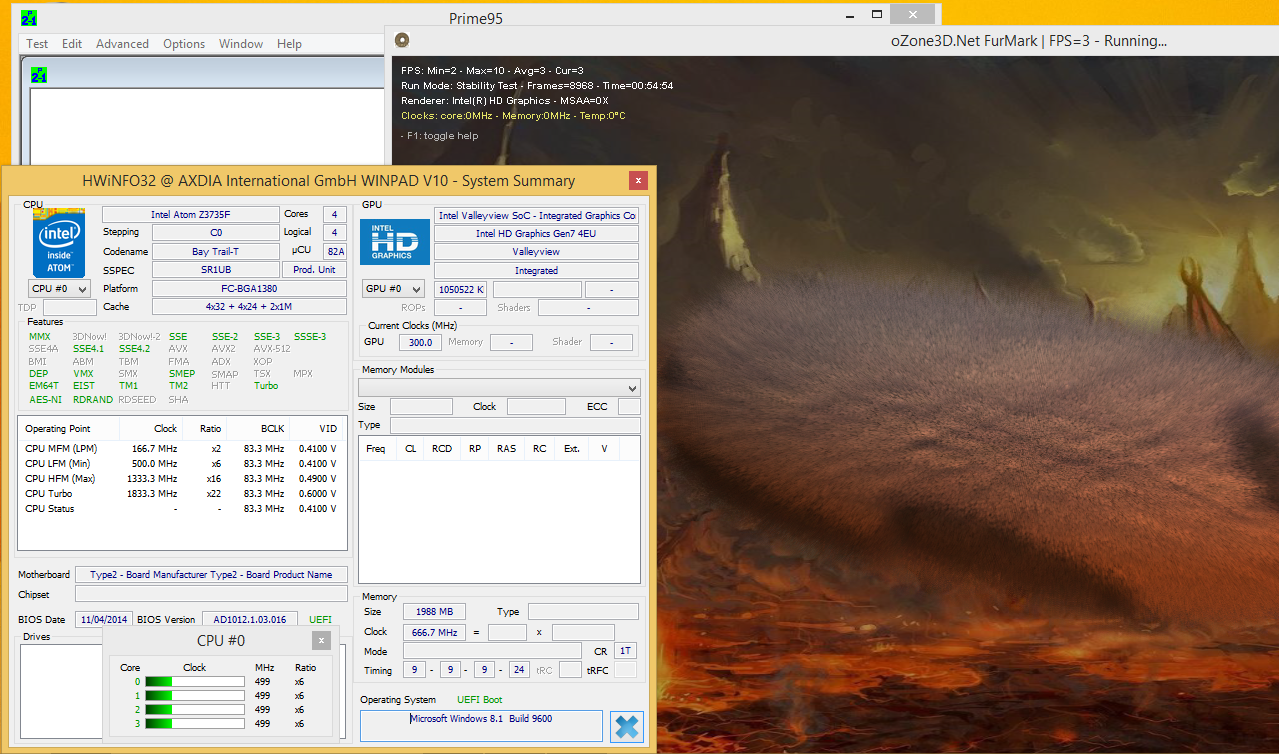This screenshot has height=754, width=1279.
Task: Click the RAS column header in memory table
Action: click(x=507, y=448)
